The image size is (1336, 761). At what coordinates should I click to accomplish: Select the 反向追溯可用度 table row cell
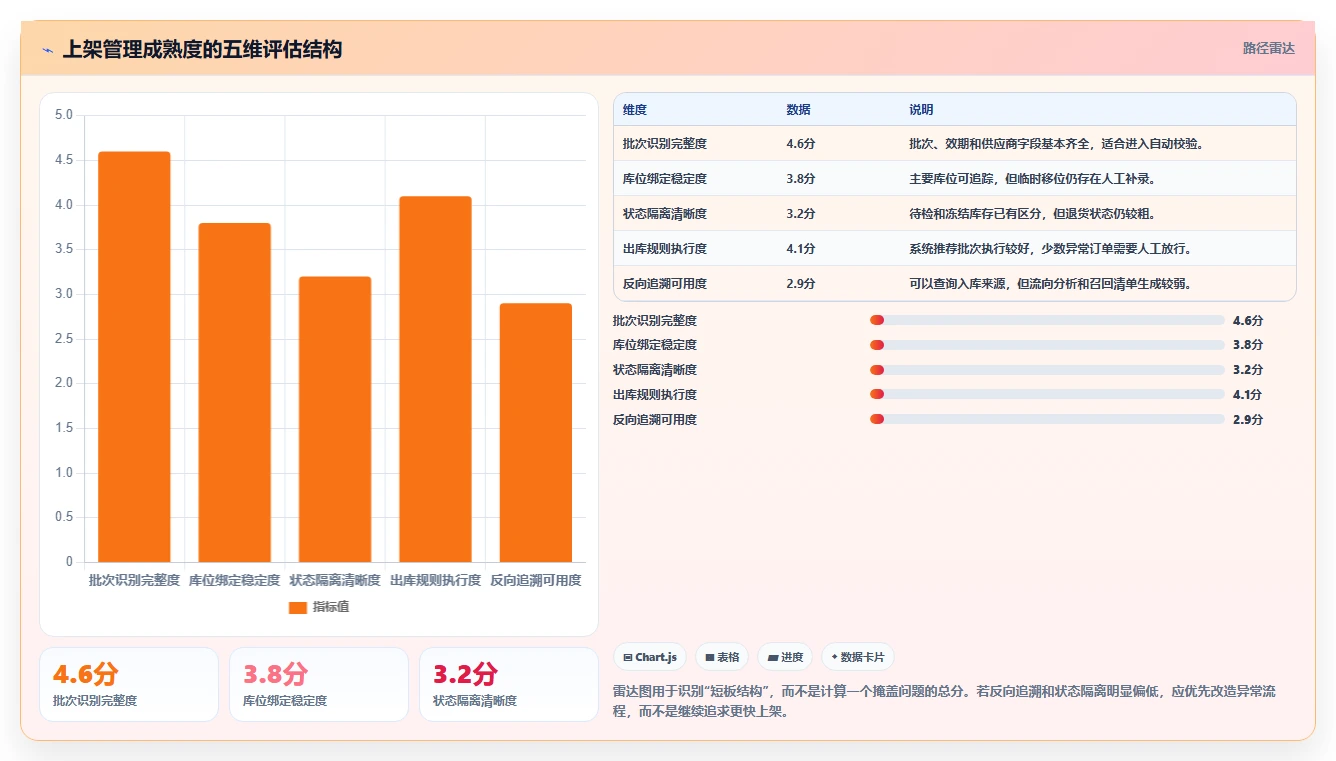(664, 284)
